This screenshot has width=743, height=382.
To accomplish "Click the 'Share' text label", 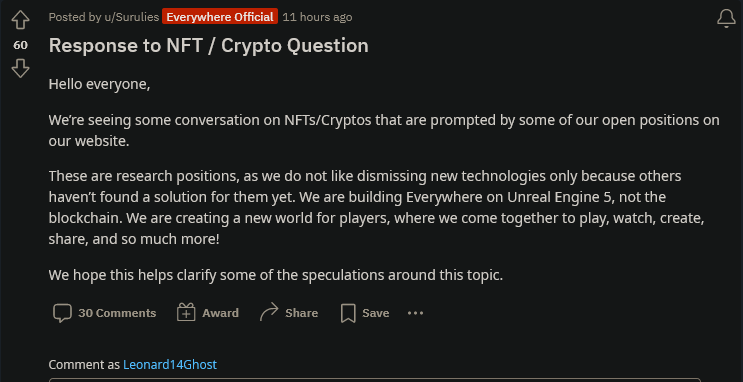I will coord(301,313).
